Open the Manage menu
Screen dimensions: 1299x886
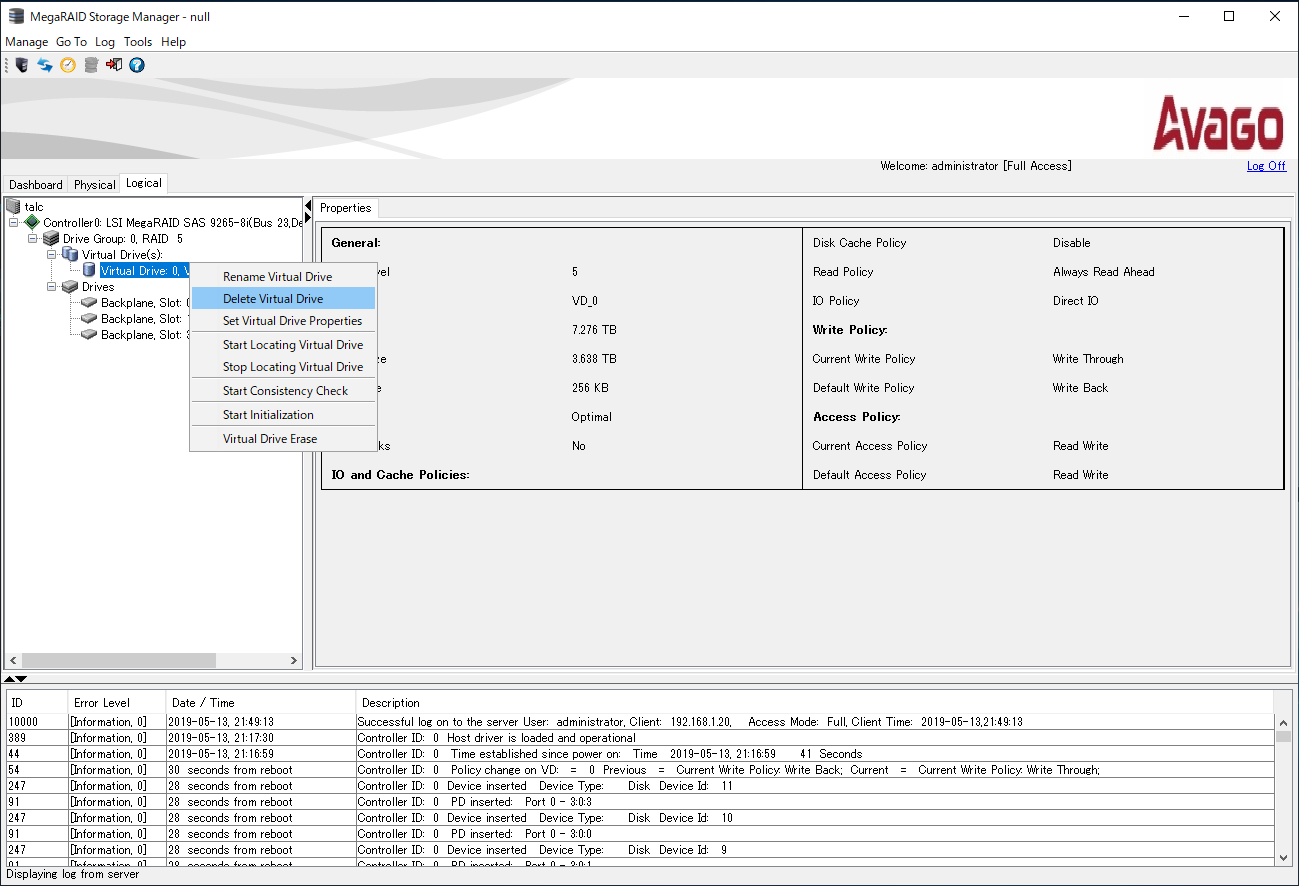tap(27, 42)
